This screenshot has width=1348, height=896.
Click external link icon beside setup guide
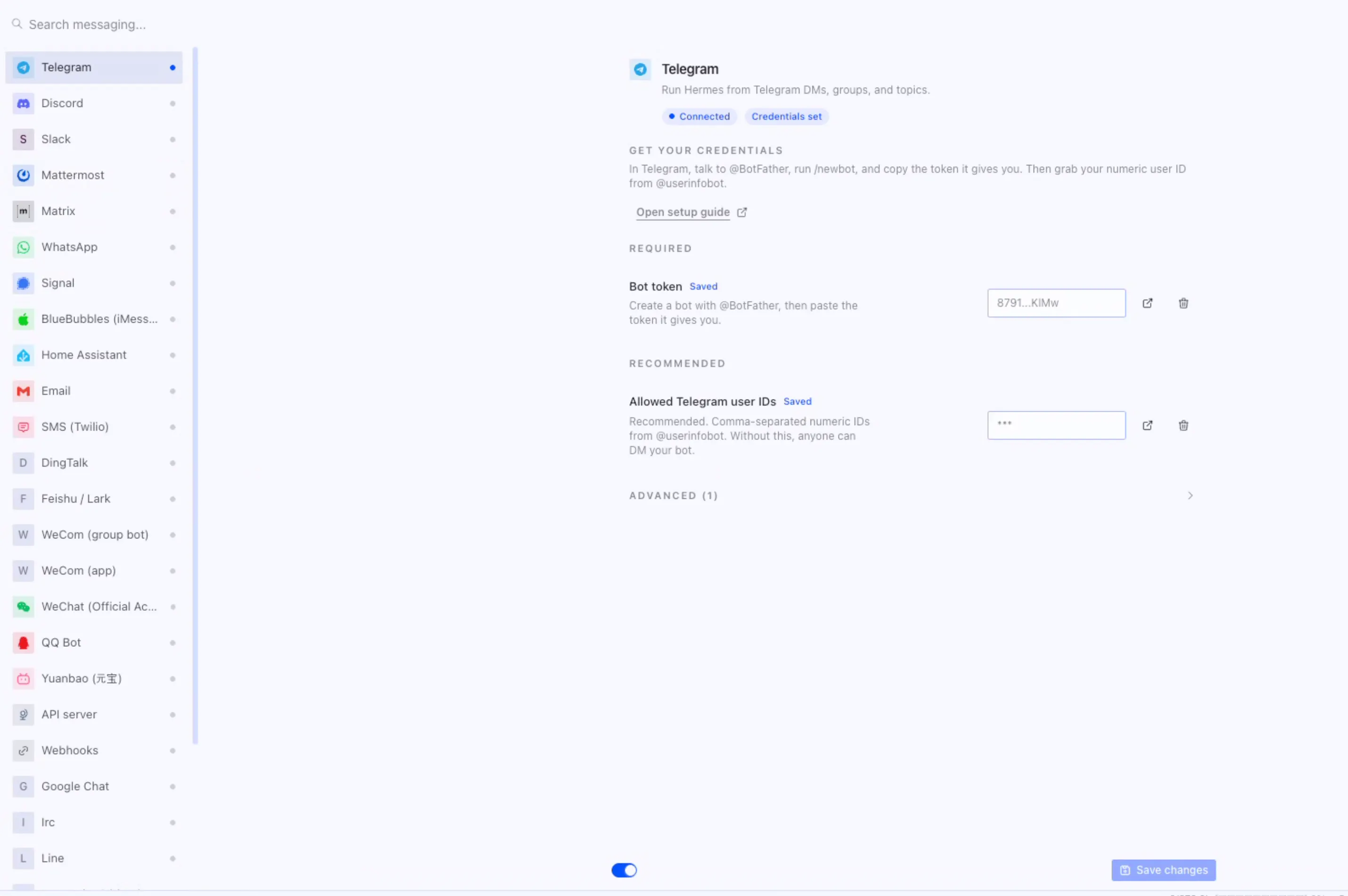pos(742,212)
